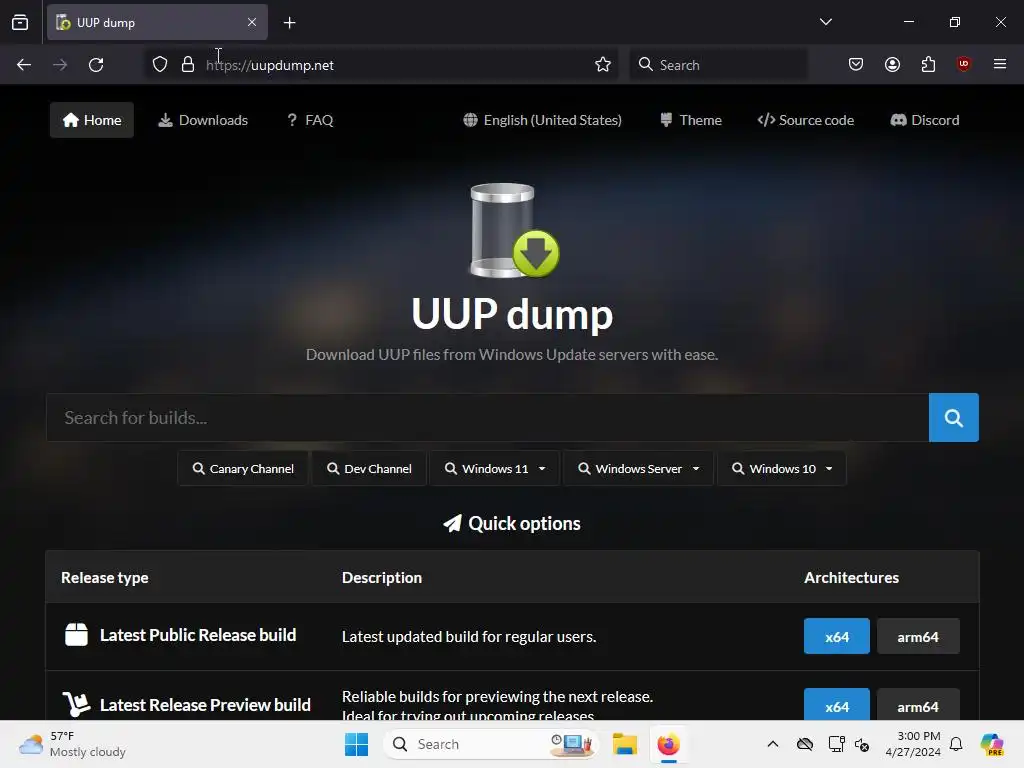Open the FAQ nav item

click(310, 120)
